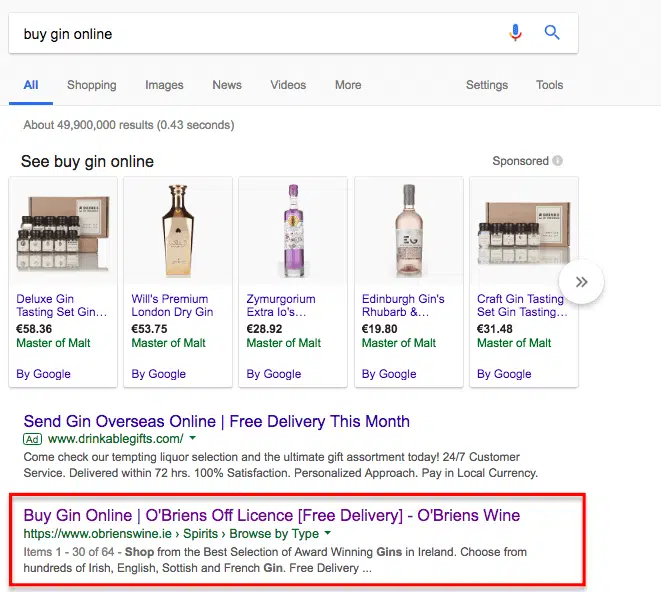Viewport: 661px width, 592px height.
Task: Select the Videos tab
Action: tap(288, 85)
